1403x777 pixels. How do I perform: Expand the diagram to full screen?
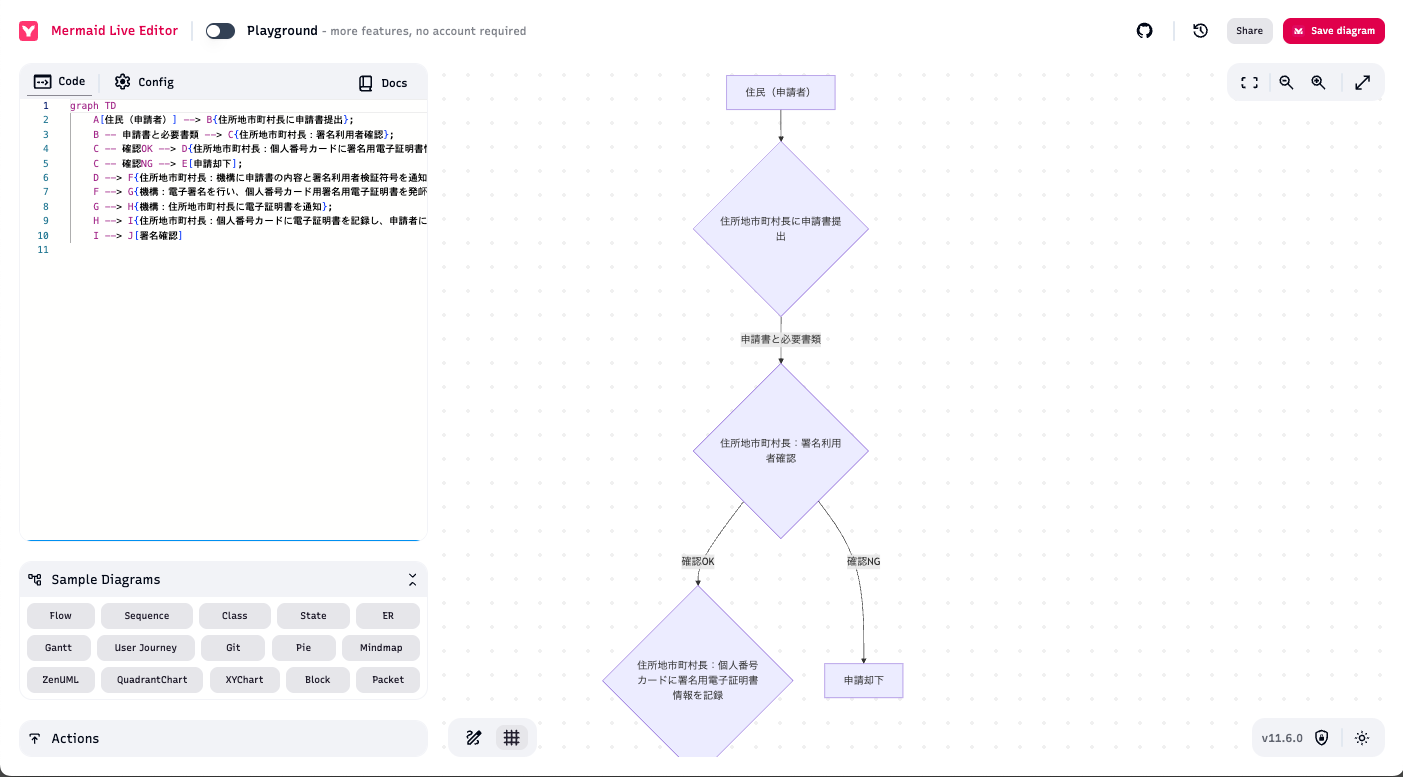pyautogui.click(x=1362, y=83)
